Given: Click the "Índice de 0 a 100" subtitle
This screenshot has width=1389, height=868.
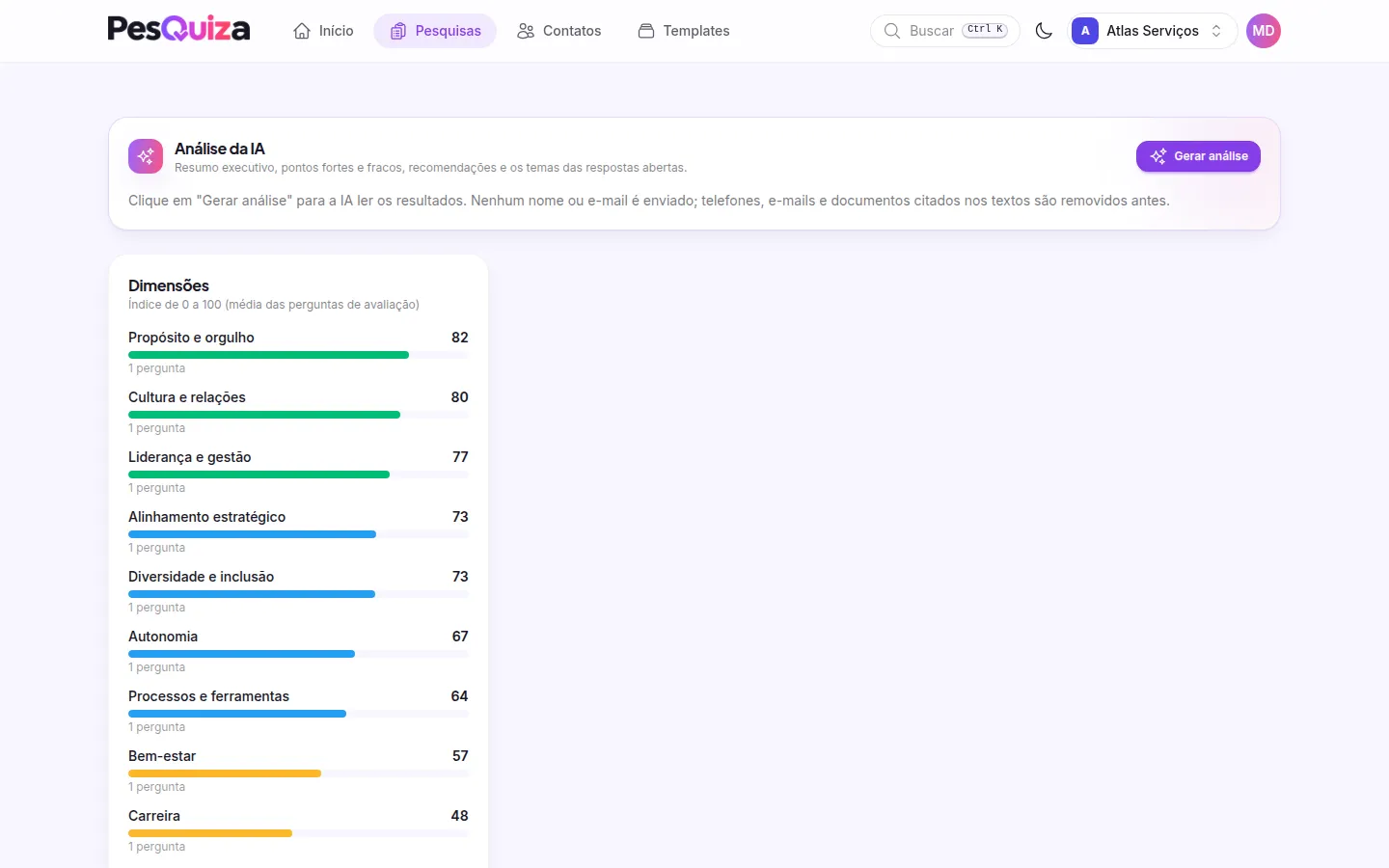Looking at the screenshot, I should 274,305.
